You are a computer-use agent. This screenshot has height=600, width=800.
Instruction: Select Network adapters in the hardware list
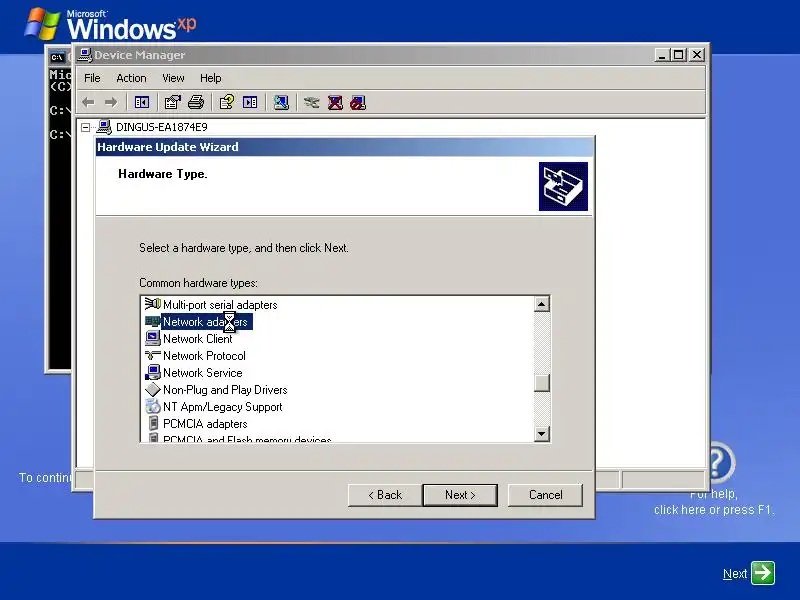click(x=207, y=321)
